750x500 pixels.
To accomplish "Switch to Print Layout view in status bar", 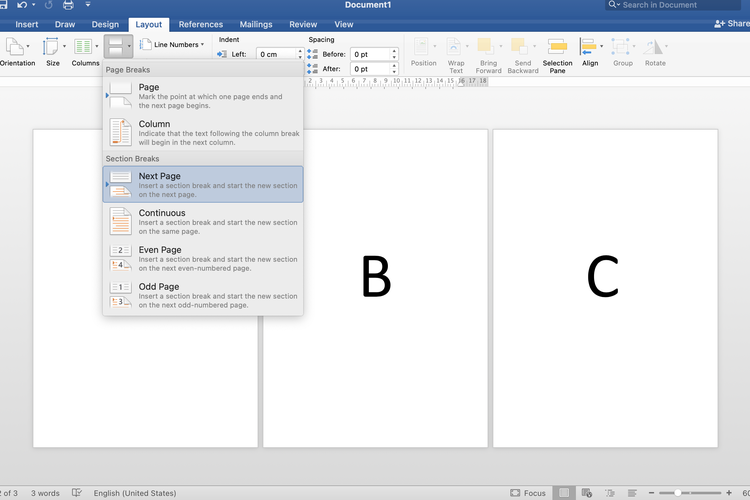I will [x=565, y=493].
